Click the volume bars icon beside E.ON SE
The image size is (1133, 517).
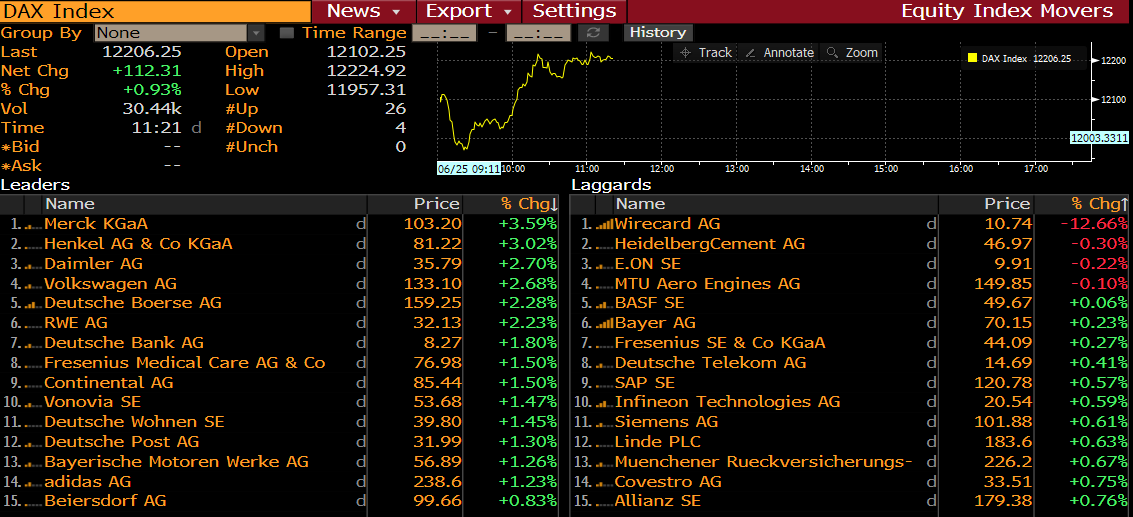[604, 264]
